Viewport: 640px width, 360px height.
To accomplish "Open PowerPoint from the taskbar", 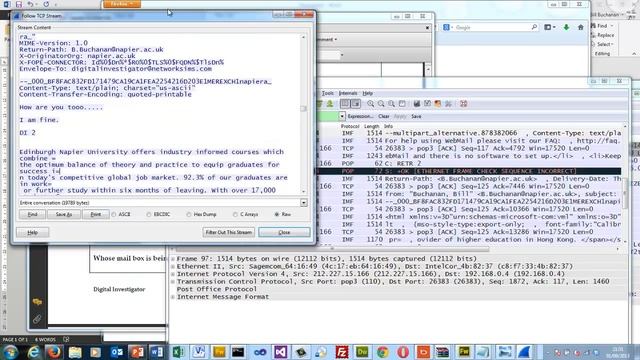I will click(x=137, y=352).
